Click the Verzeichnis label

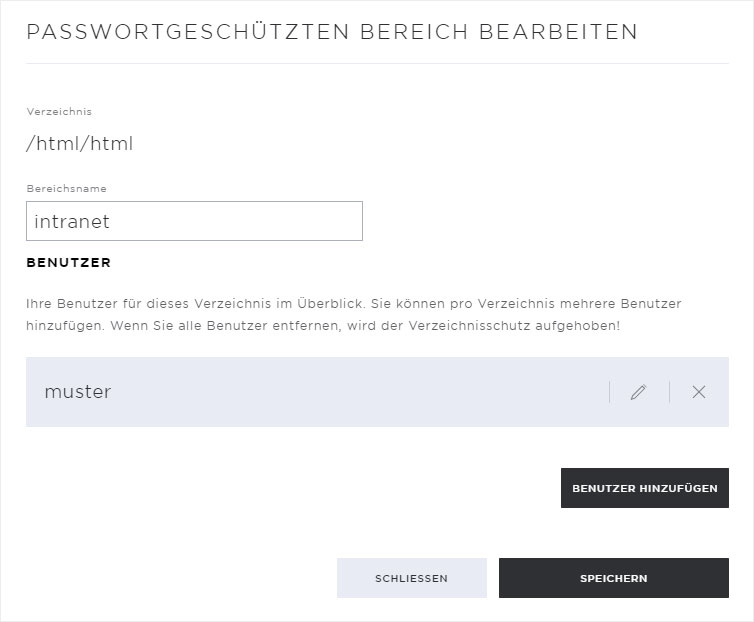(59, 112)
